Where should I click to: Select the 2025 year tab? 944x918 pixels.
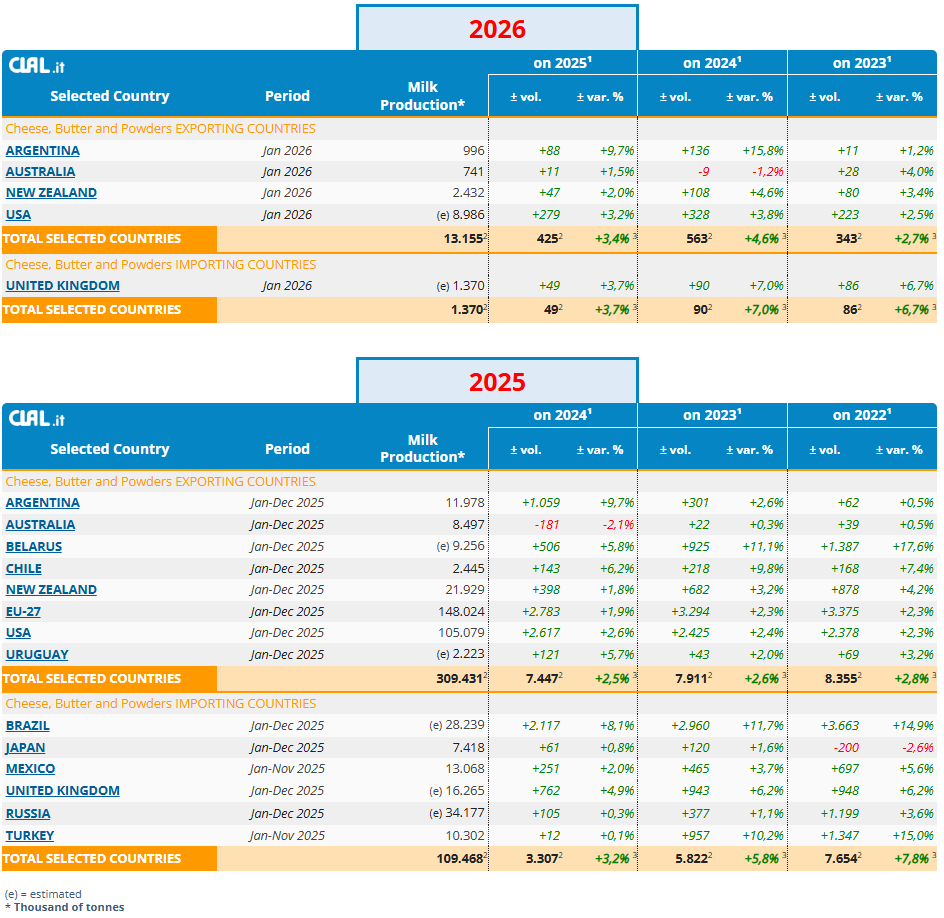(x=497, y=381)
